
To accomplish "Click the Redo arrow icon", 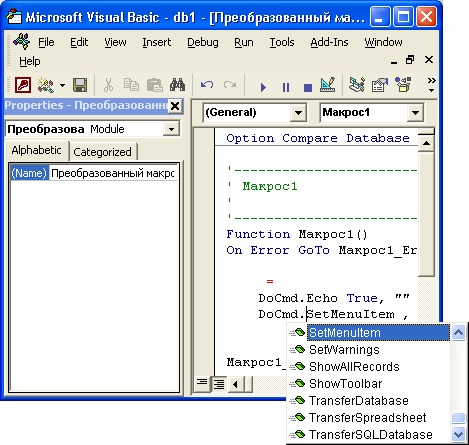I will click(230, 85).
